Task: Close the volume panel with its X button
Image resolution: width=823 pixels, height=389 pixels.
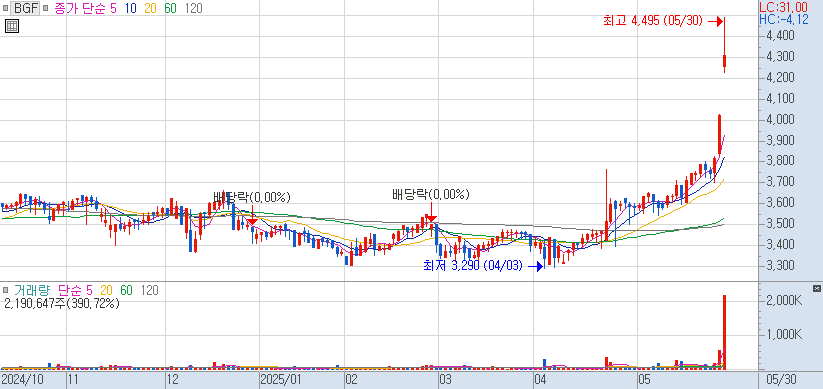Action: tap(816, 289)
